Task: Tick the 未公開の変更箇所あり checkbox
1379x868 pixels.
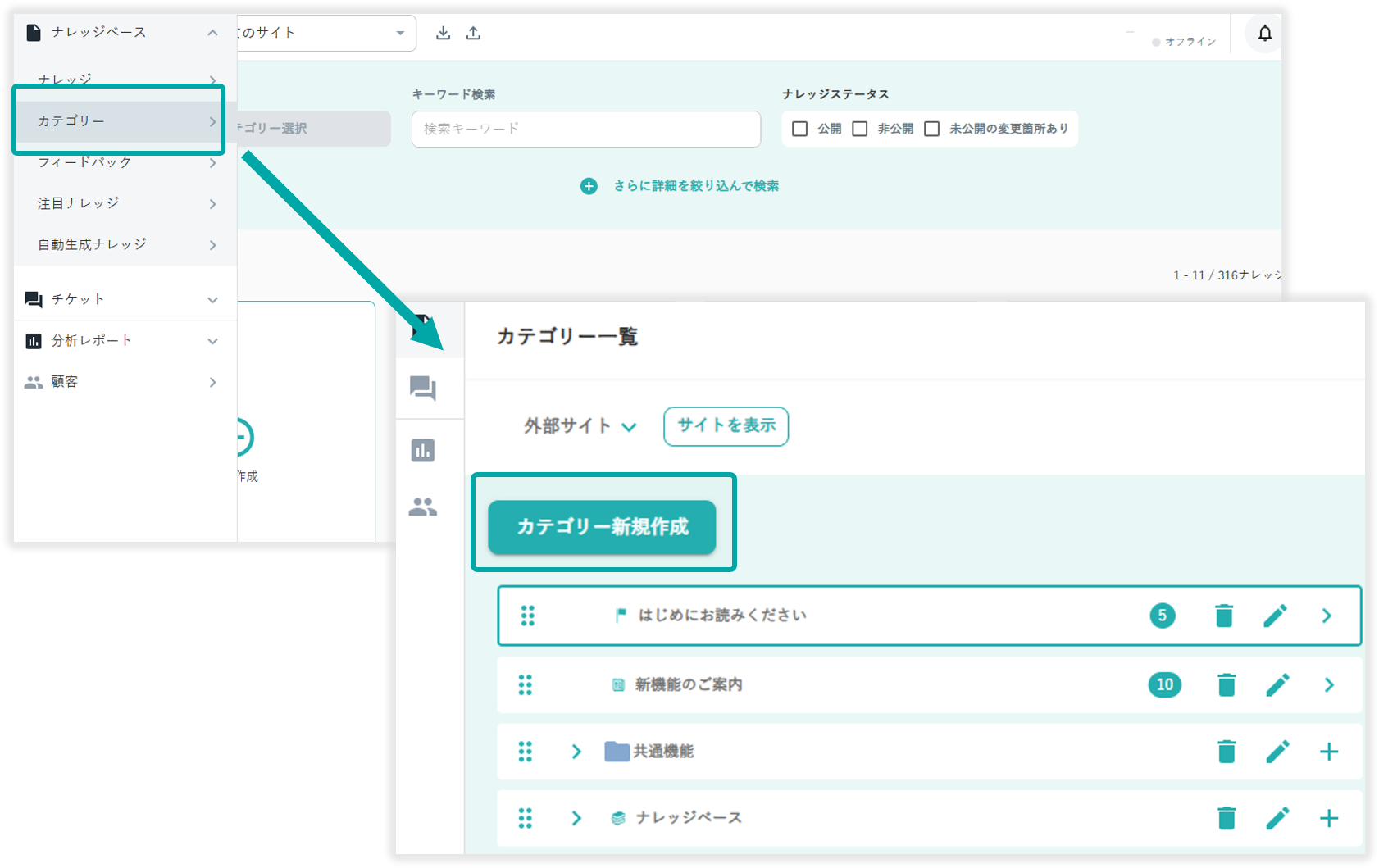Action: (x=932, y=129)
